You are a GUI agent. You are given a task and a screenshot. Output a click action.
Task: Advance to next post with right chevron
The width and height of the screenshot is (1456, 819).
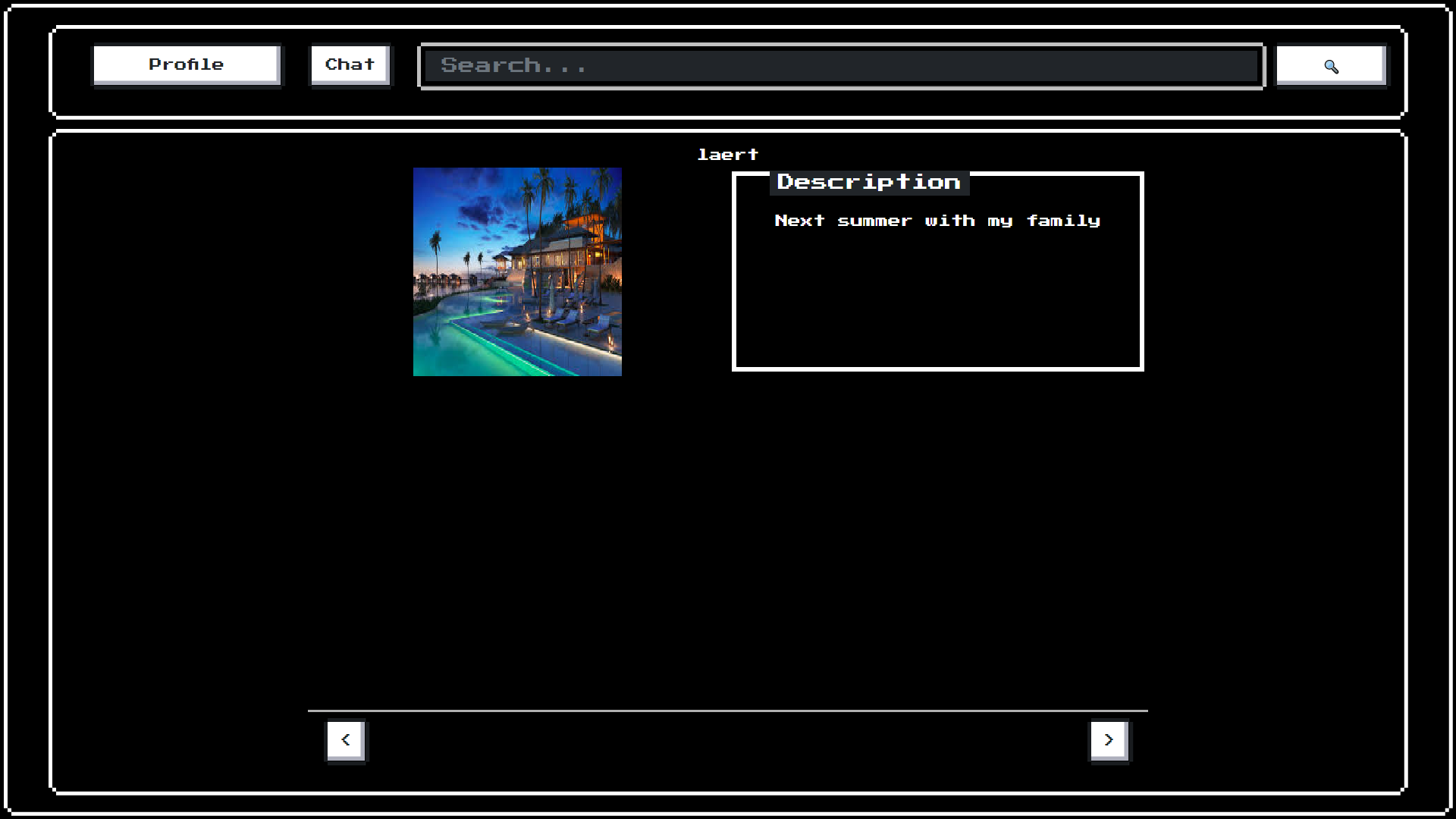pyautogui.click(x=1109, y=739)
